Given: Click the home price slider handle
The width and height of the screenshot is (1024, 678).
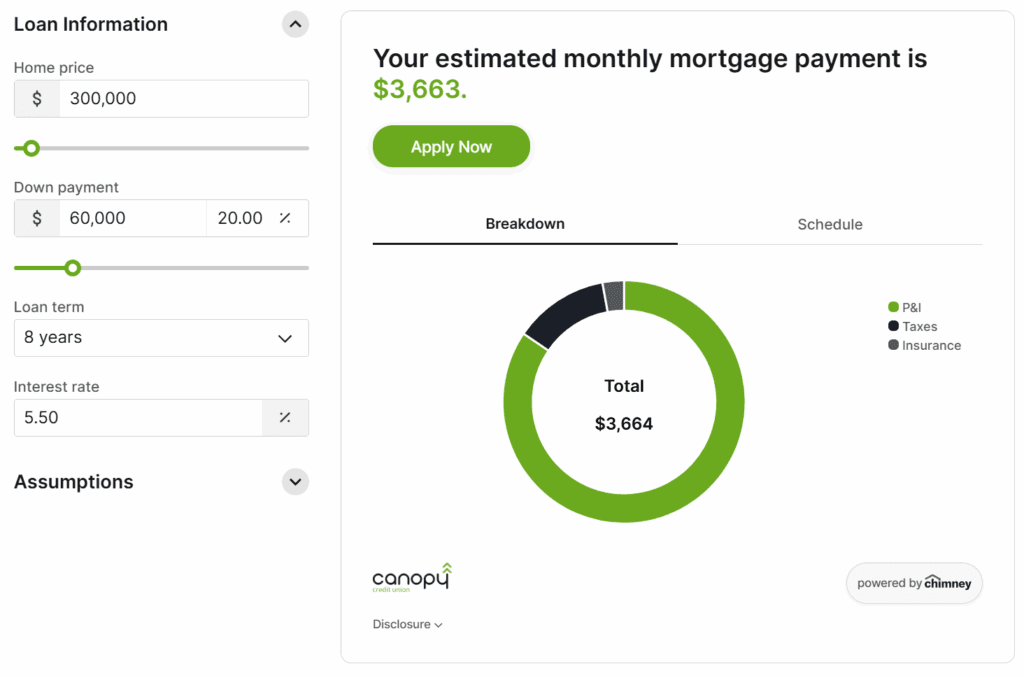Looking at the screenshot, I should click(30, 148).
